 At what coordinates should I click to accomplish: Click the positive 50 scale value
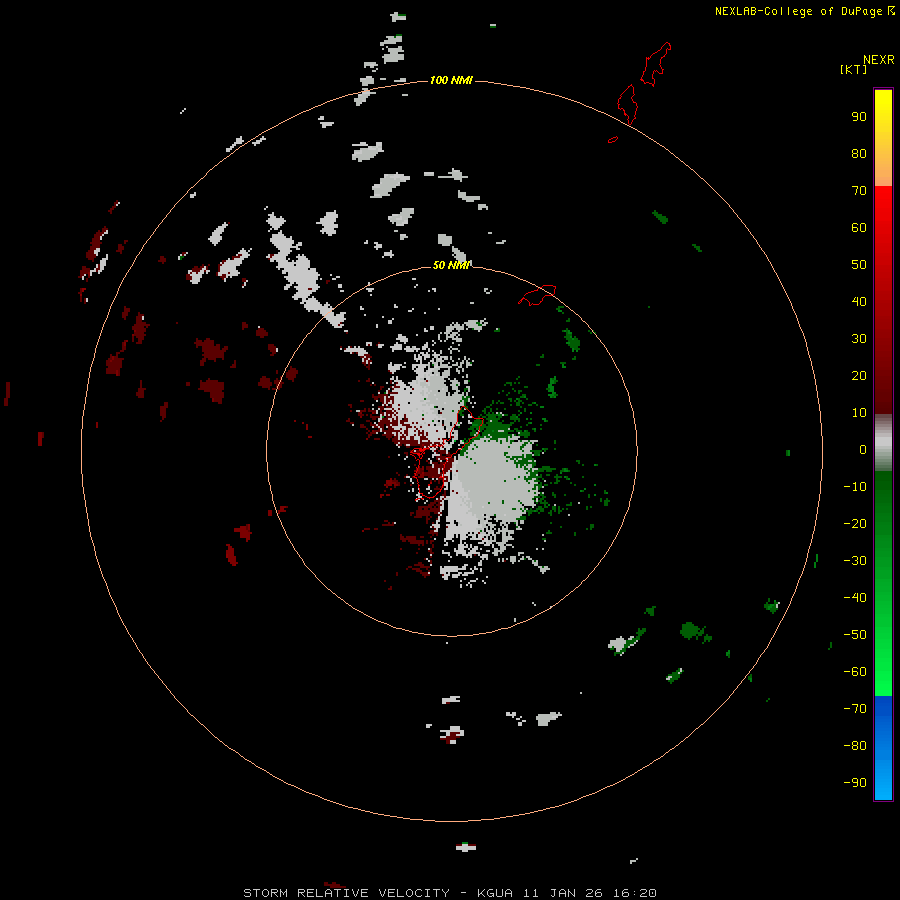point(859,265)
